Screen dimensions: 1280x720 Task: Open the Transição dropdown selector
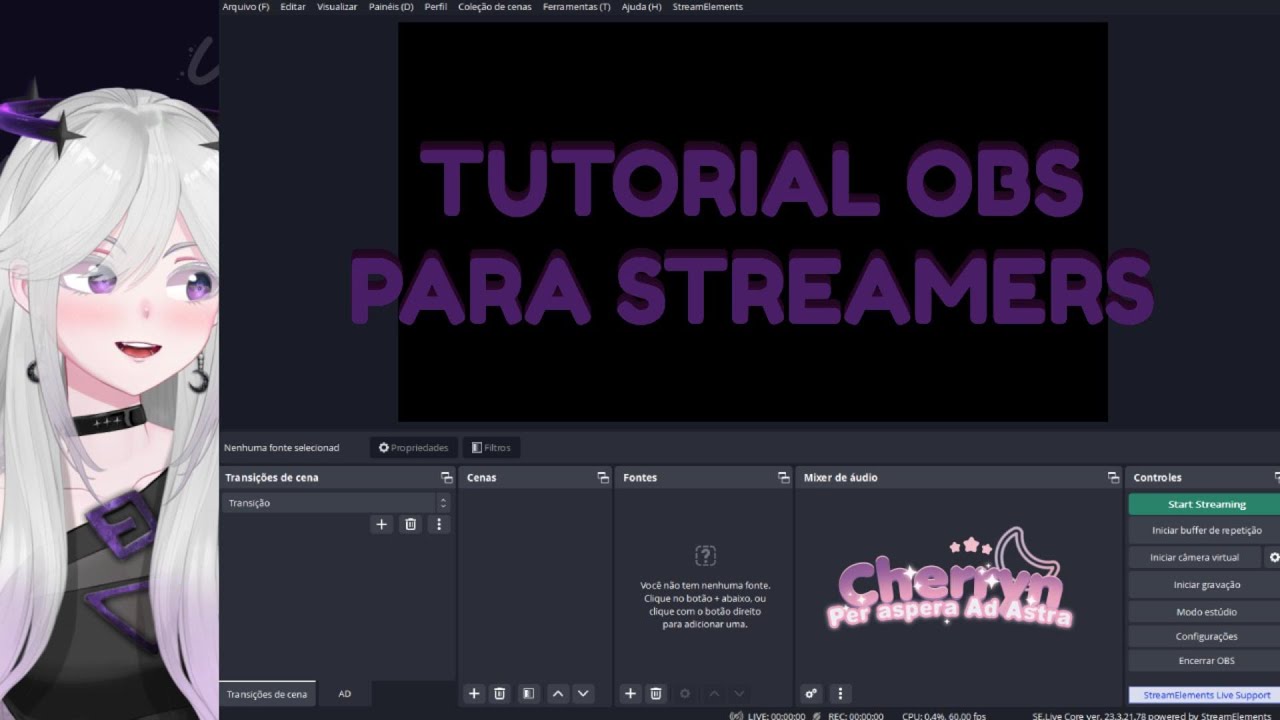click(x=337, y=502)
